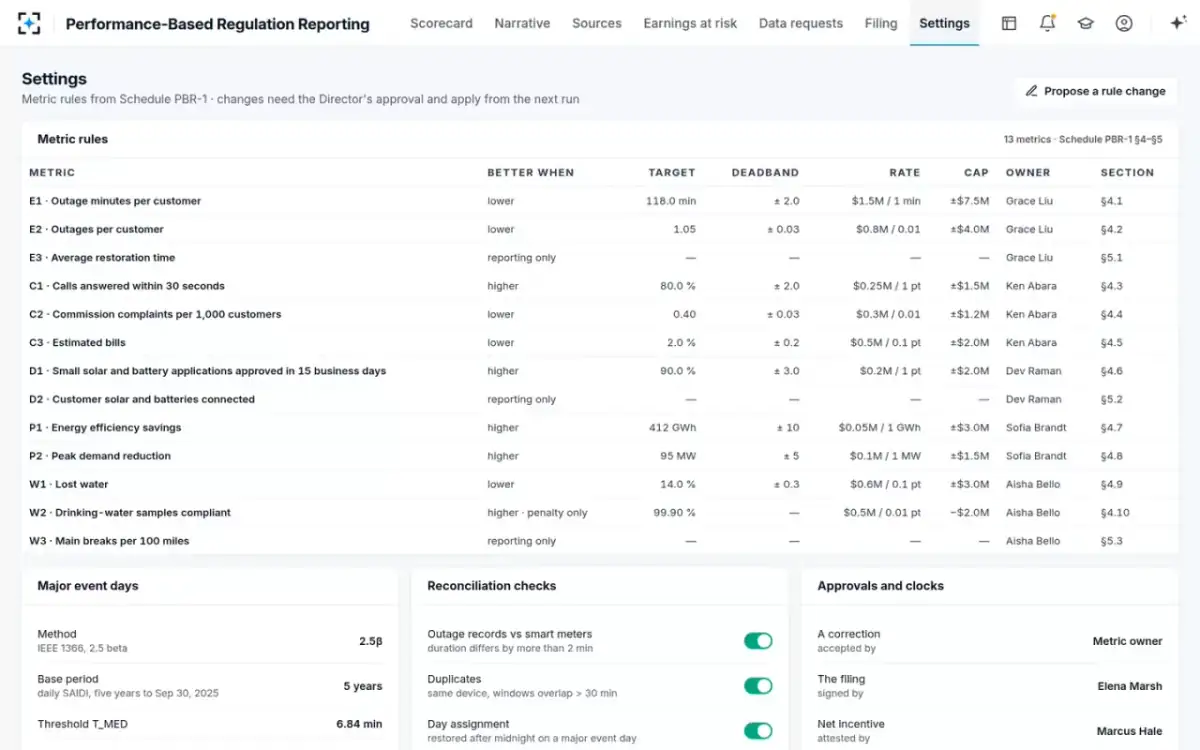View the Data requests tab
The width and height of the screenshot is (1200, 750).
tap(801, 23)
